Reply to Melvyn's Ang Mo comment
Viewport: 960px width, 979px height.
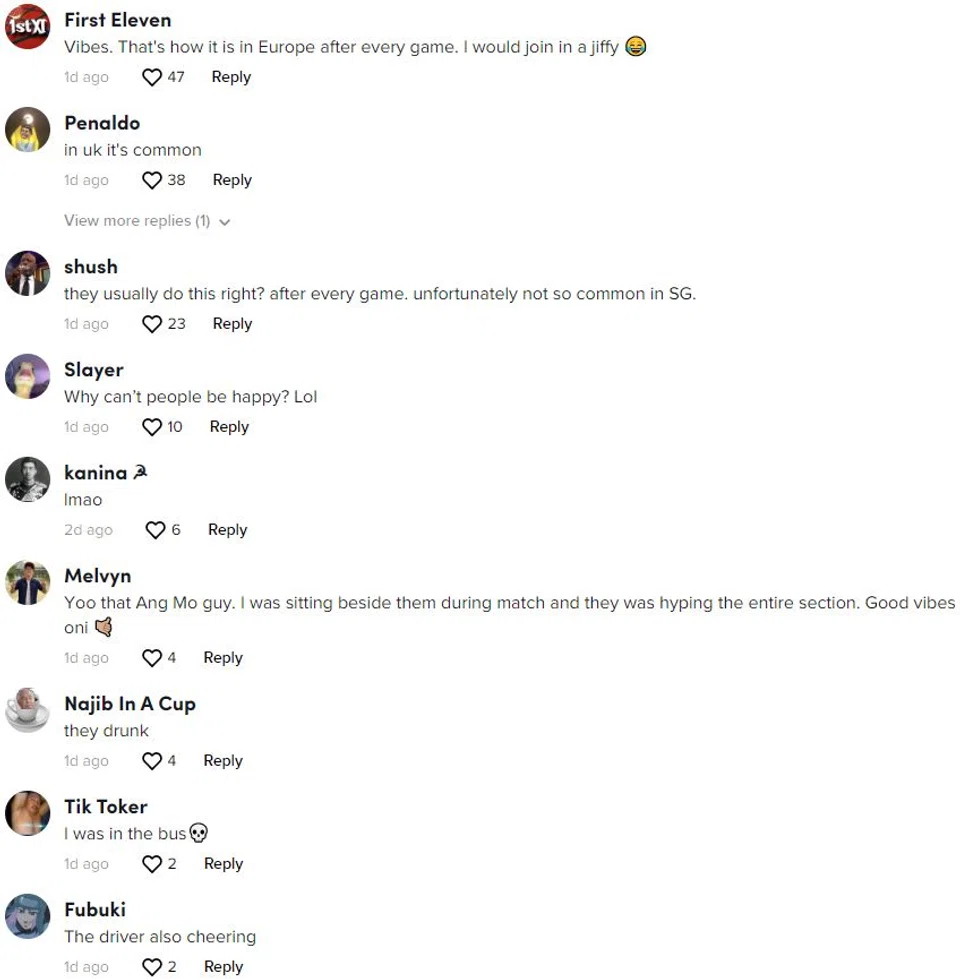click(x=223, y=658)
